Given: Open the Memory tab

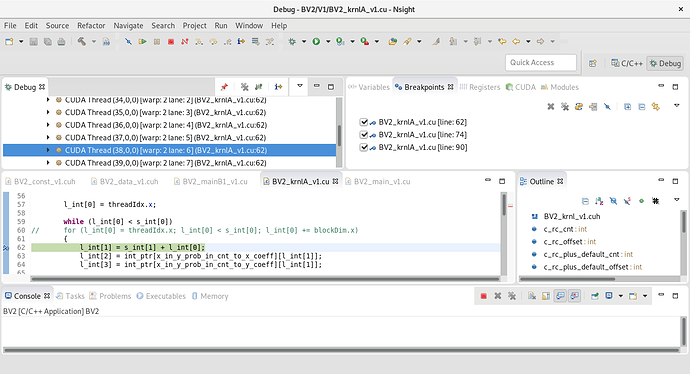Looking at the screenshot, I should click(210, 296).
